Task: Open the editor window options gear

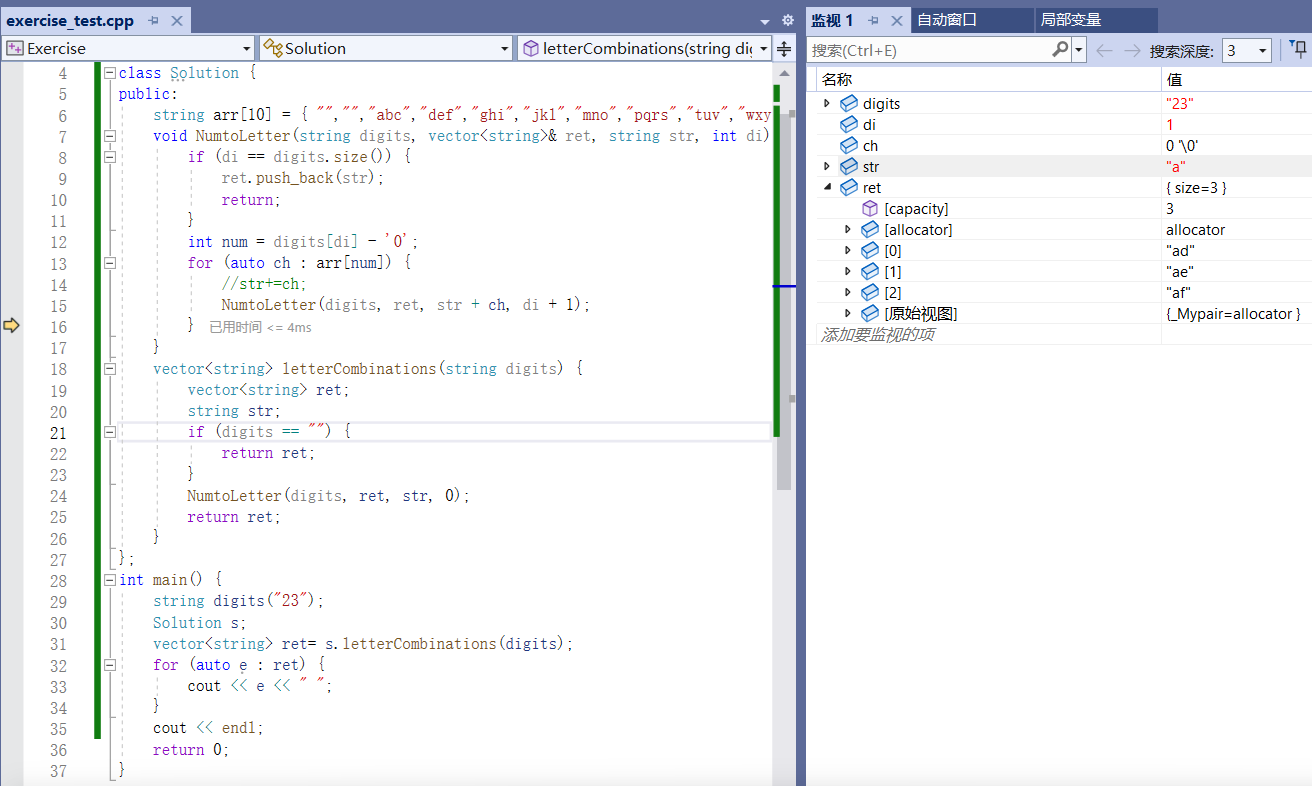Action: (787, 20)
